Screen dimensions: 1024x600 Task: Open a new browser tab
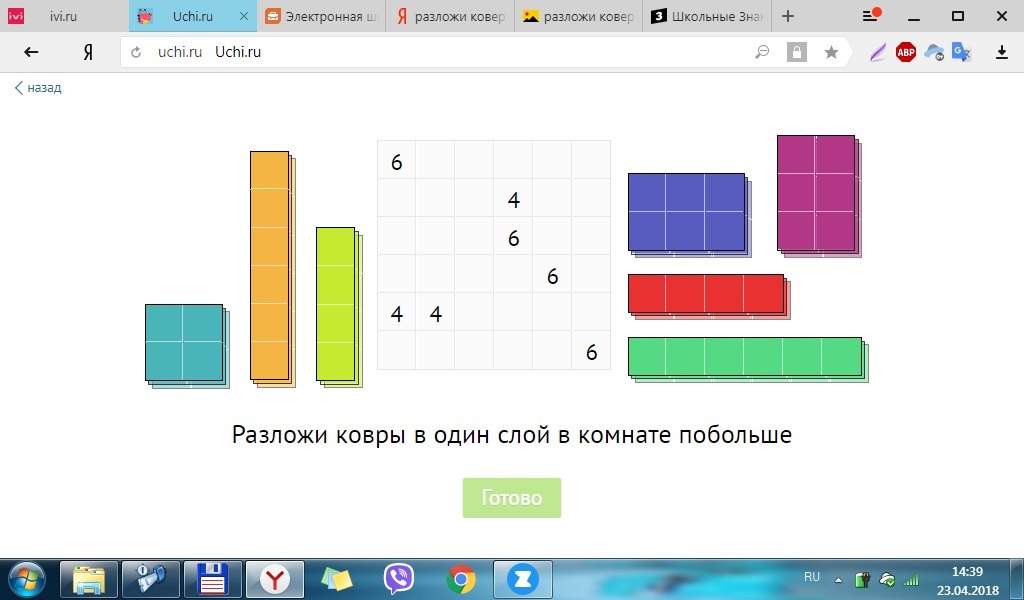tap(788, 17)
